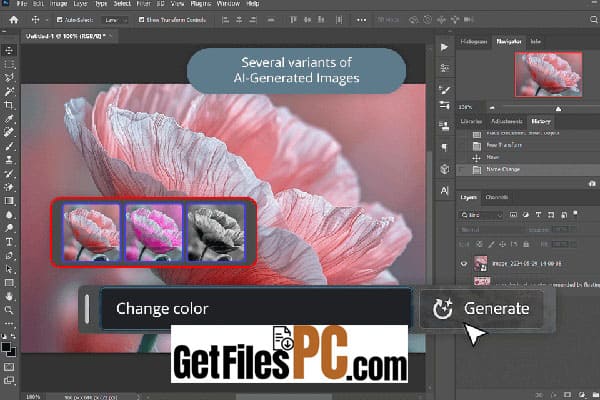Open the Auto-Select Layer dropdown

[114, 20]
